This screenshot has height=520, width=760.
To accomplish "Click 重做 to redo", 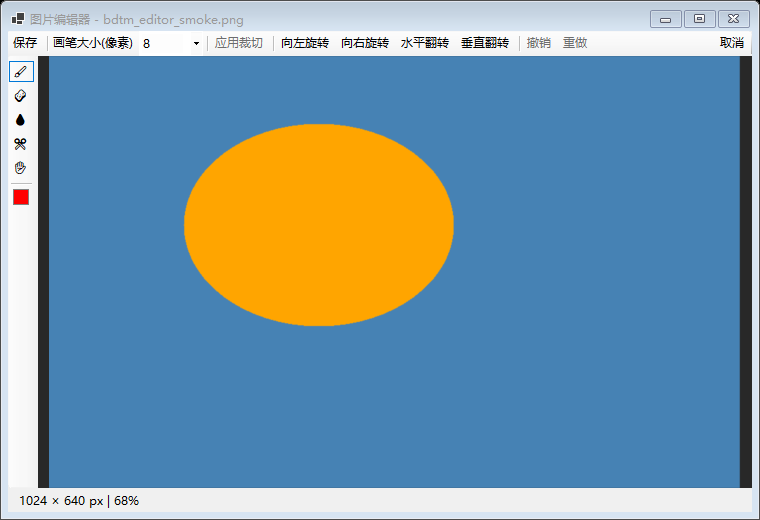I will 575,43.
